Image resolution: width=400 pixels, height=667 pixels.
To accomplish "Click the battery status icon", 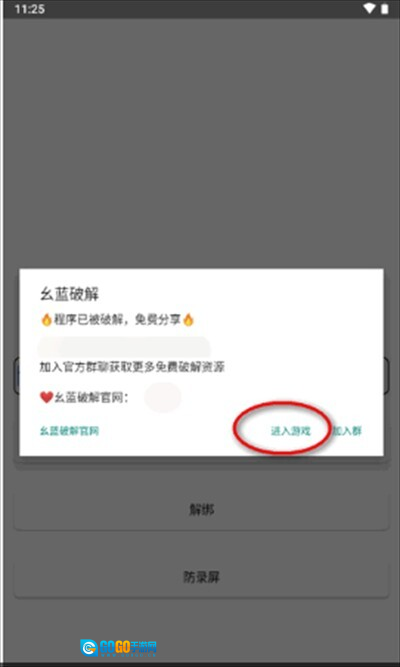I will [385, 9].
